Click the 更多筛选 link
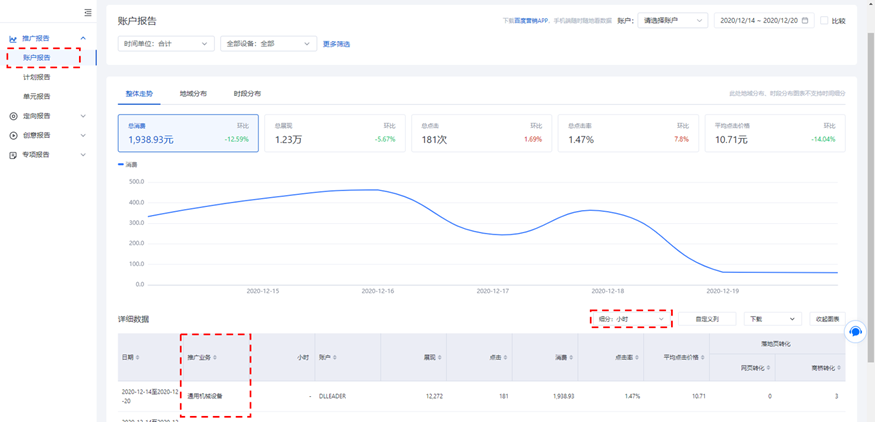 pyautogui.click(x=336, y=44)
